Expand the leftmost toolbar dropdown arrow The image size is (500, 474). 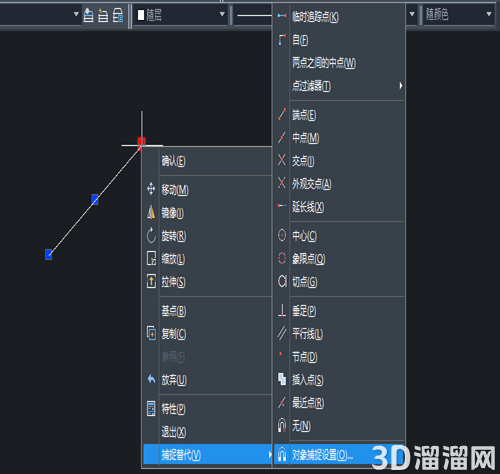(76, 14)
